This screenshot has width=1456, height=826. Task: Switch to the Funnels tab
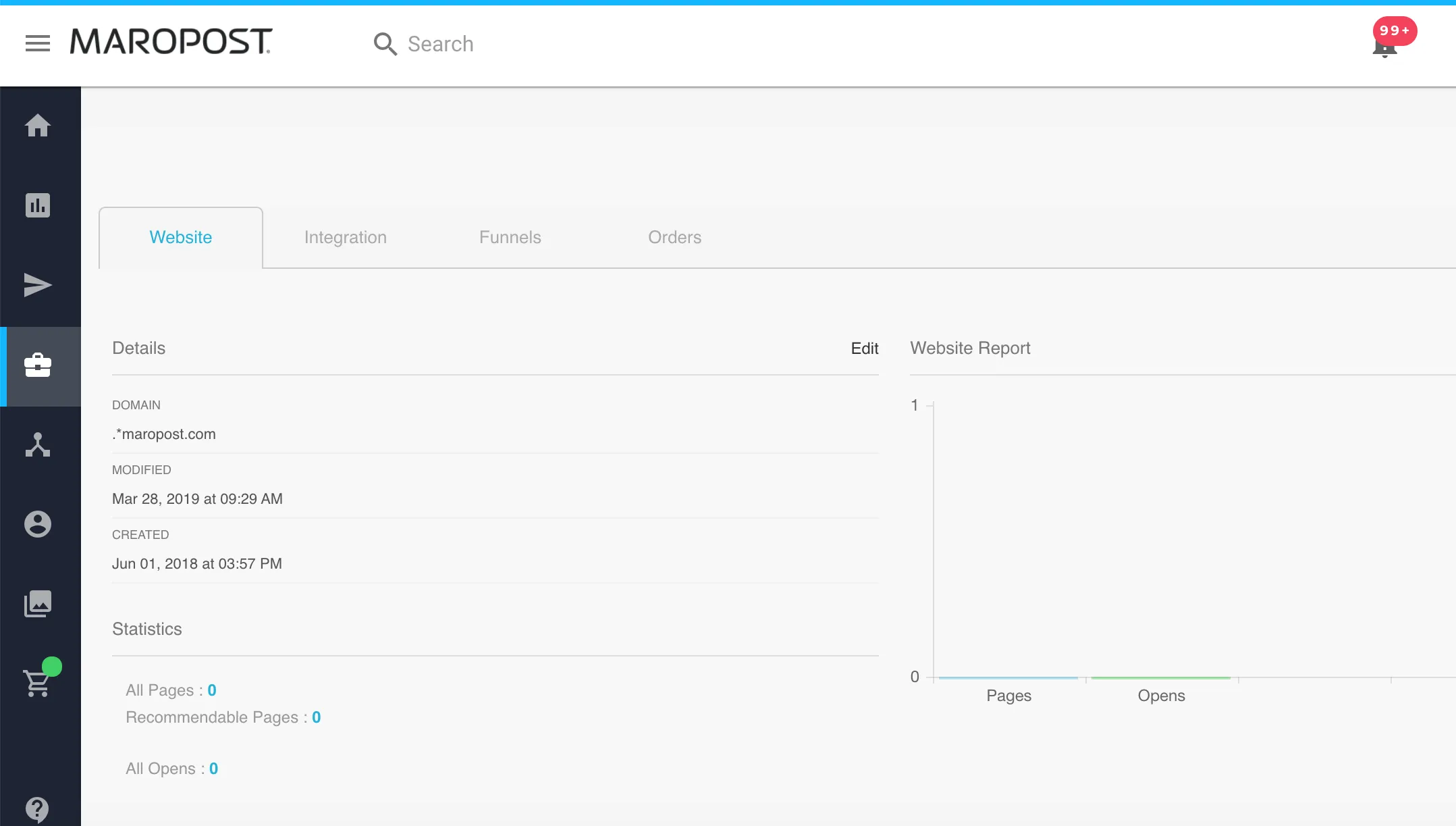point(510,238)
